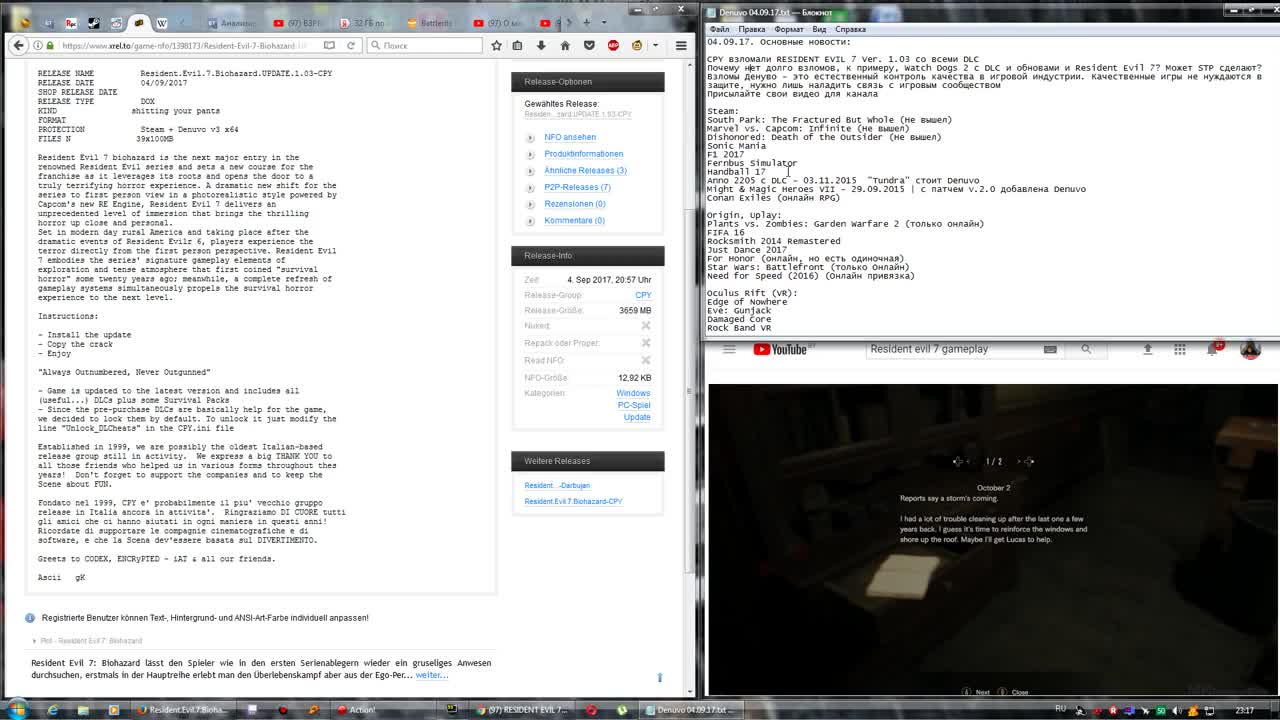1280x720 pixels.
Task: Open the YouTube guide hamburger menu
Action: coord(729,349)
